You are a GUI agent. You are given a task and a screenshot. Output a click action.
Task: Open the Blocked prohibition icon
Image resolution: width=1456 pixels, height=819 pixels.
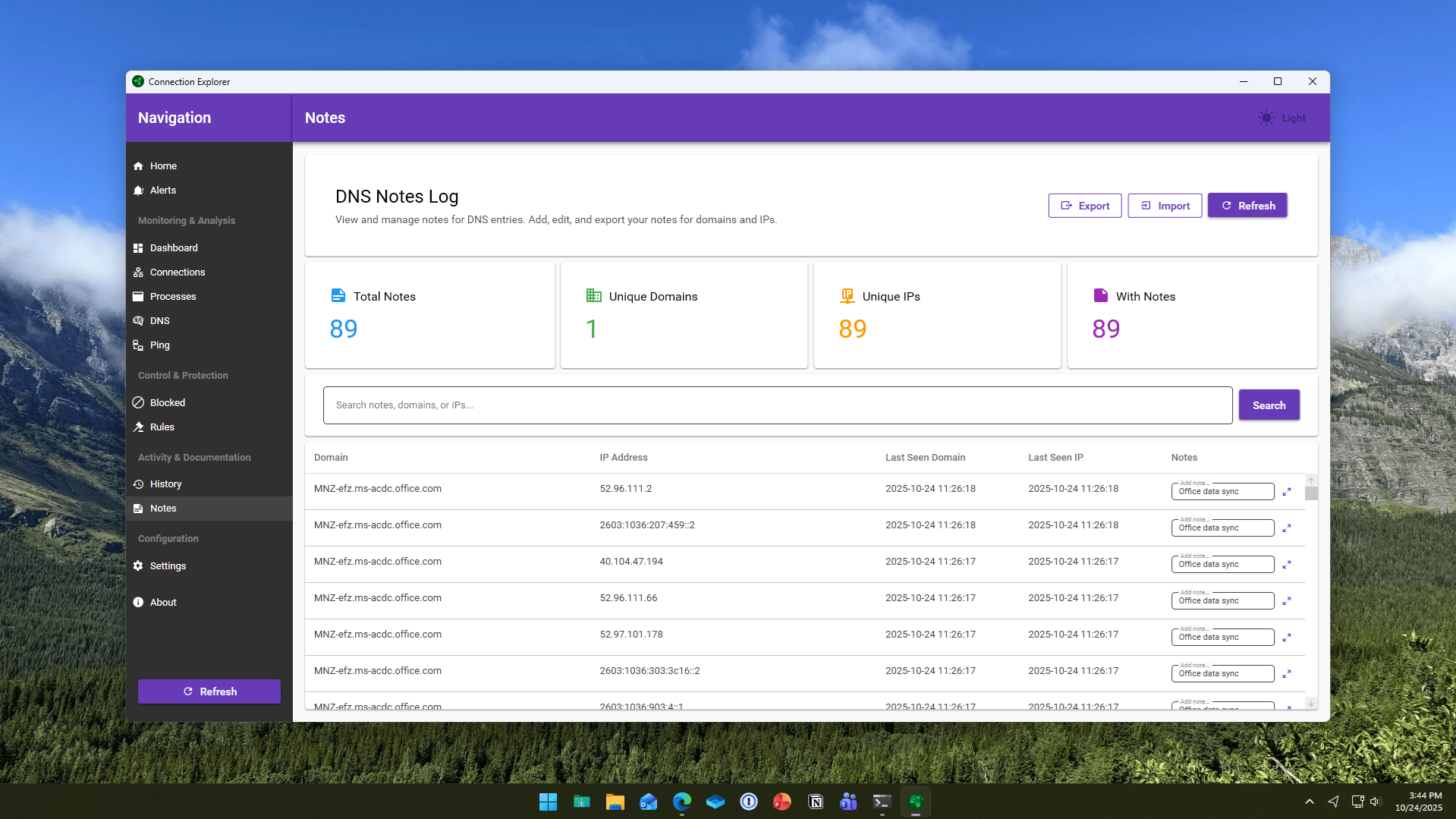(138, 403)
